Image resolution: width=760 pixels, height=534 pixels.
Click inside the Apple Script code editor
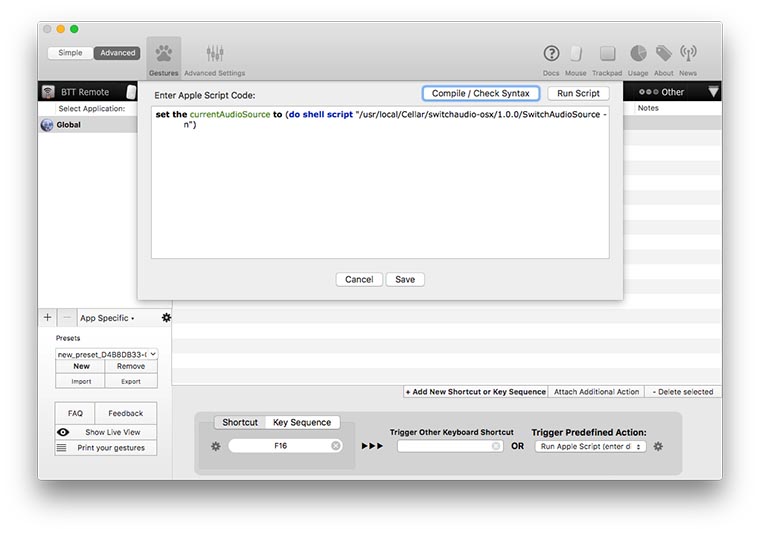[380, 182]
